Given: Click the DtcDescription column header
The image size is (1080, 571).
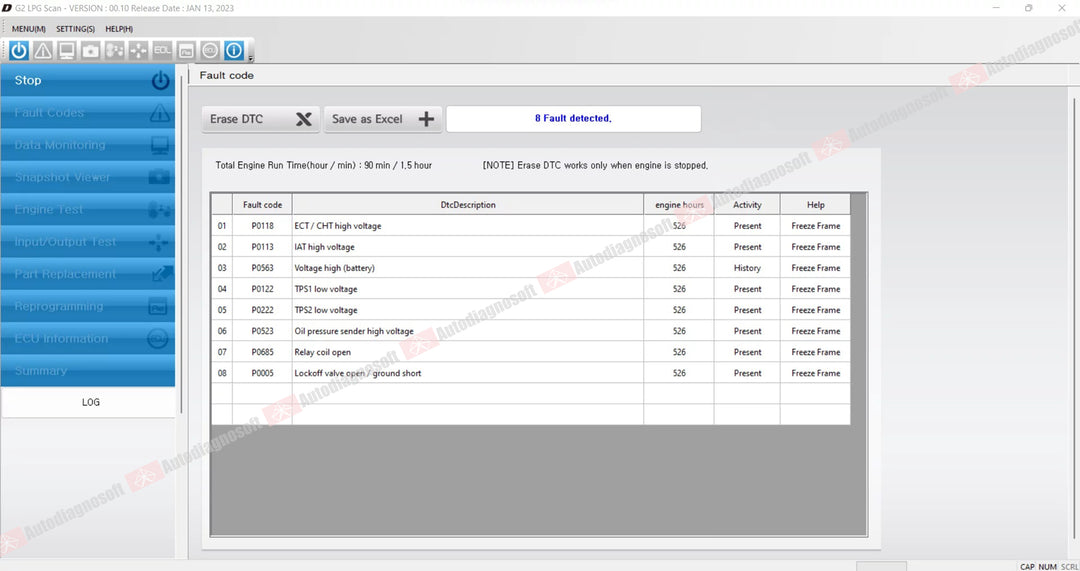Looking at the screenshot, I should (468, 205).
